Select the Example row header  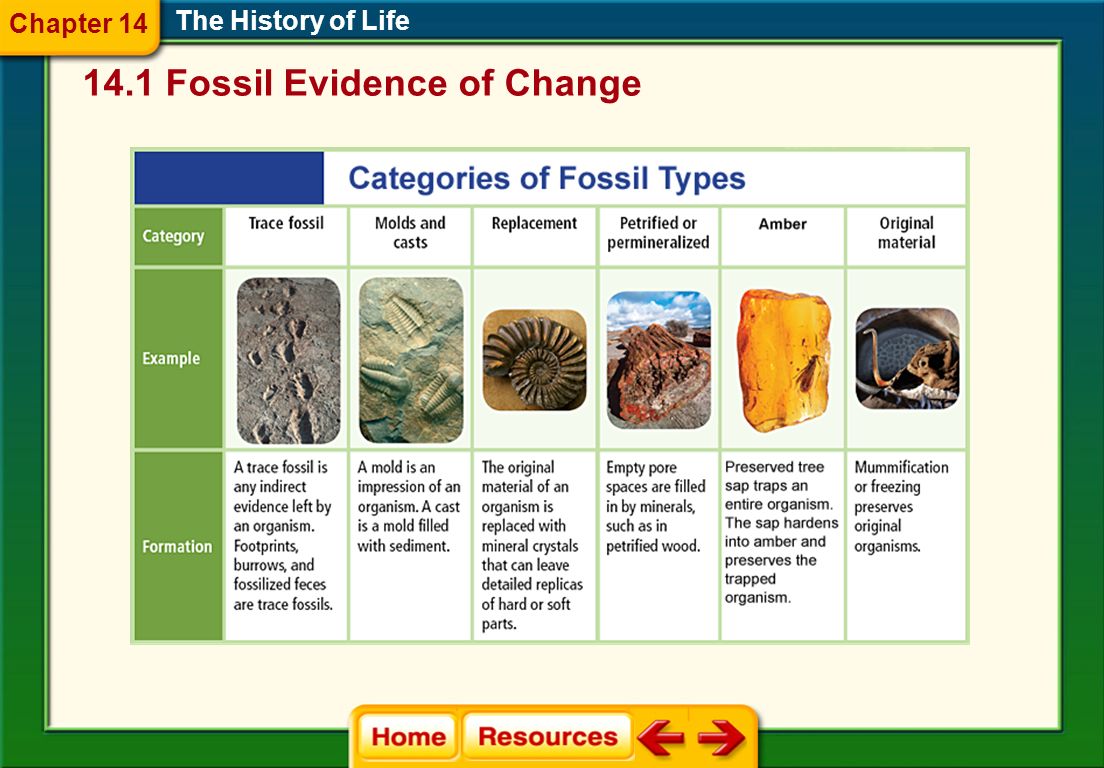coord(179,358)
